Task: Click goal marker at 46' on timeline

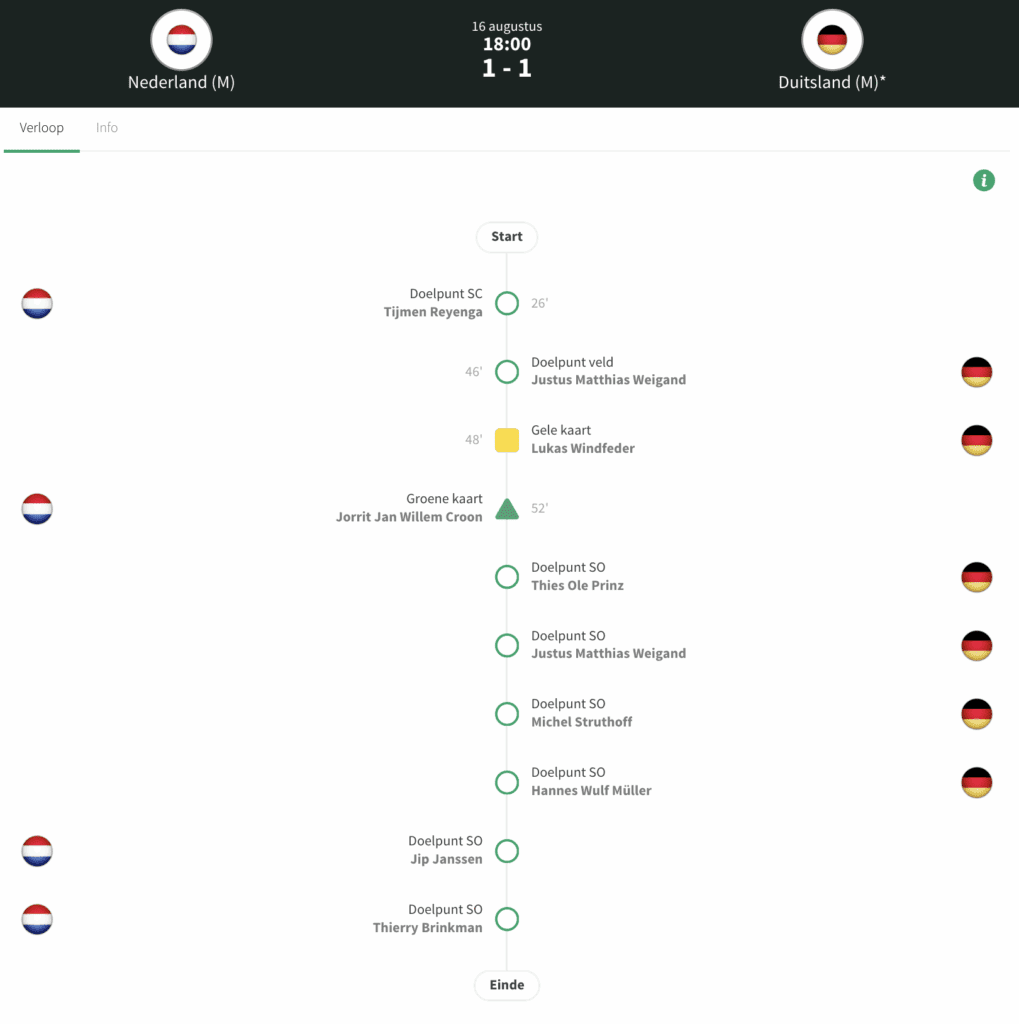Action: pos(507,372)
